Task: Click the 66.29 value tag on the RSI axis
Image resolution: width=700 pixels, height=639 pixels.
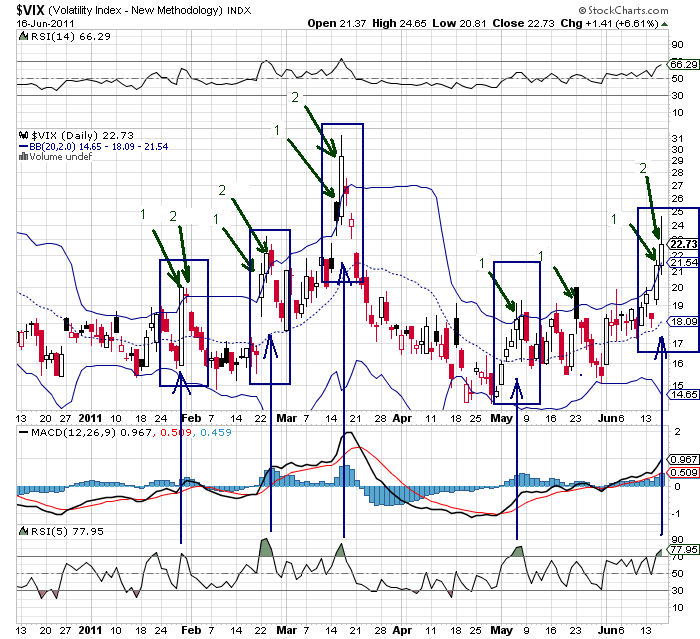Action: (x=683, y=64)
